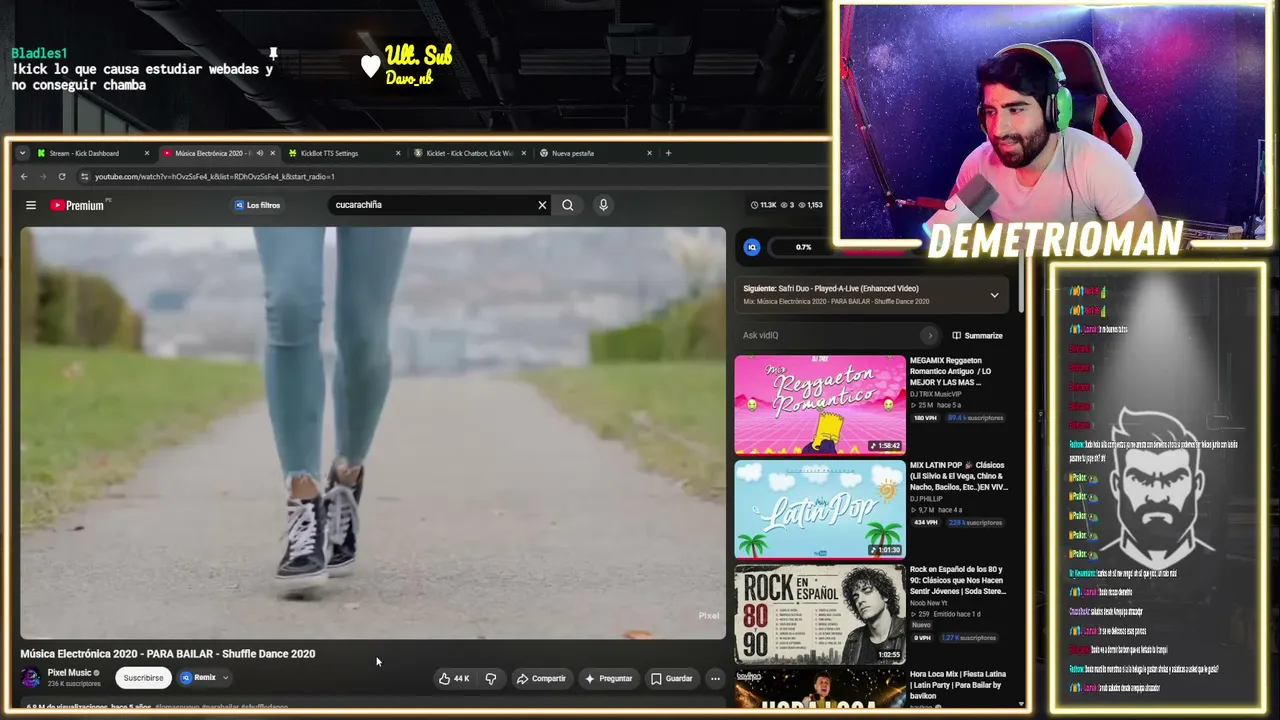The image size is (1280, 720).
Task: Open a new browser tab
Action: (669, 153)
